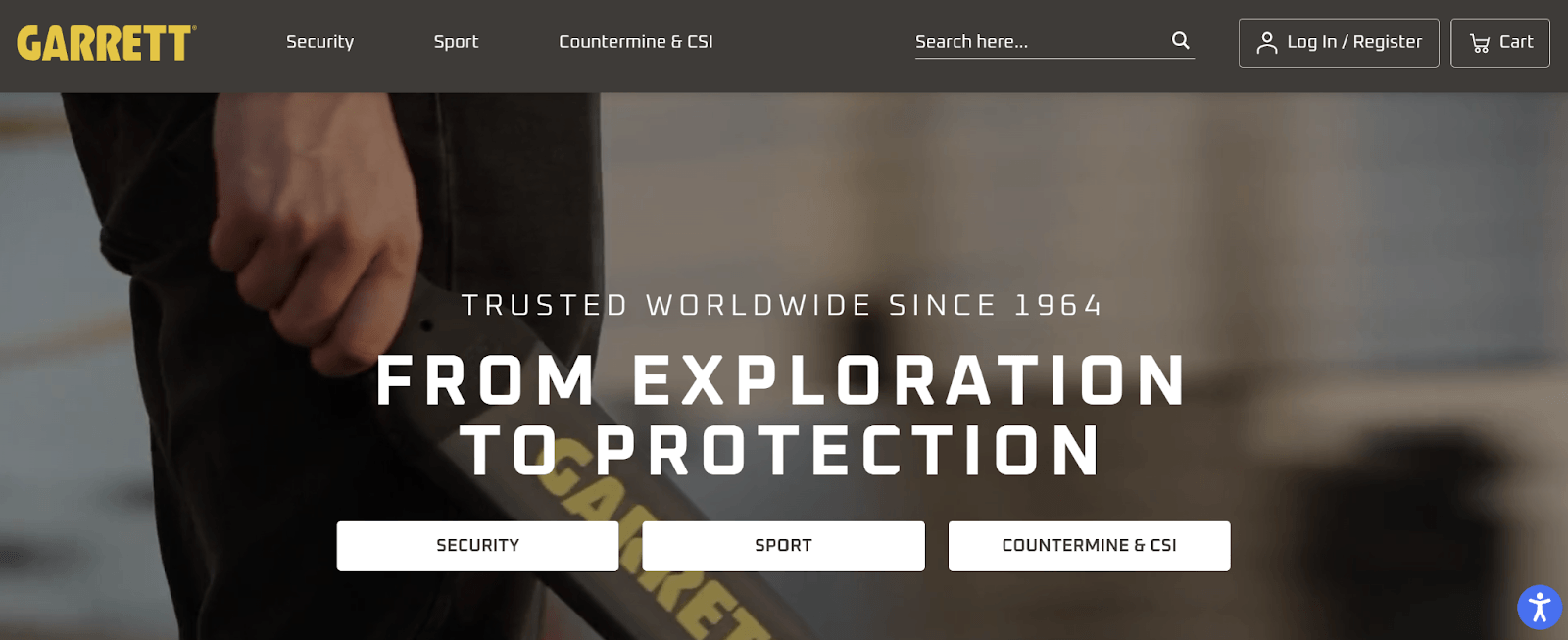This screenshot has width=1568, height=640.
Task: Open the Countermine & CSI navigation menu
Action: tap(636, 42)
